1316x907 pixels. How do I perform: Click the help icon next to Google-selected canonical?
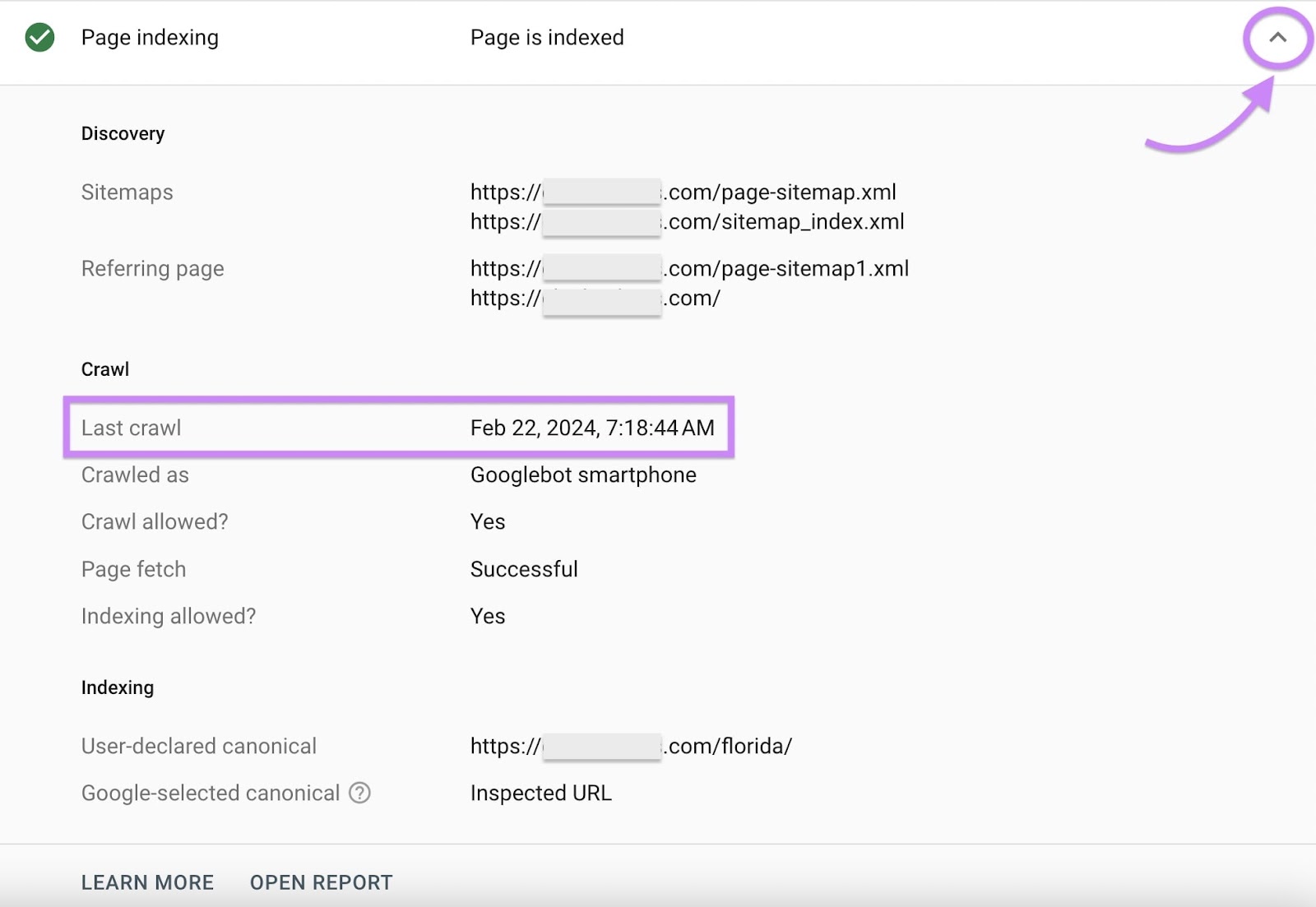point(359,794)
